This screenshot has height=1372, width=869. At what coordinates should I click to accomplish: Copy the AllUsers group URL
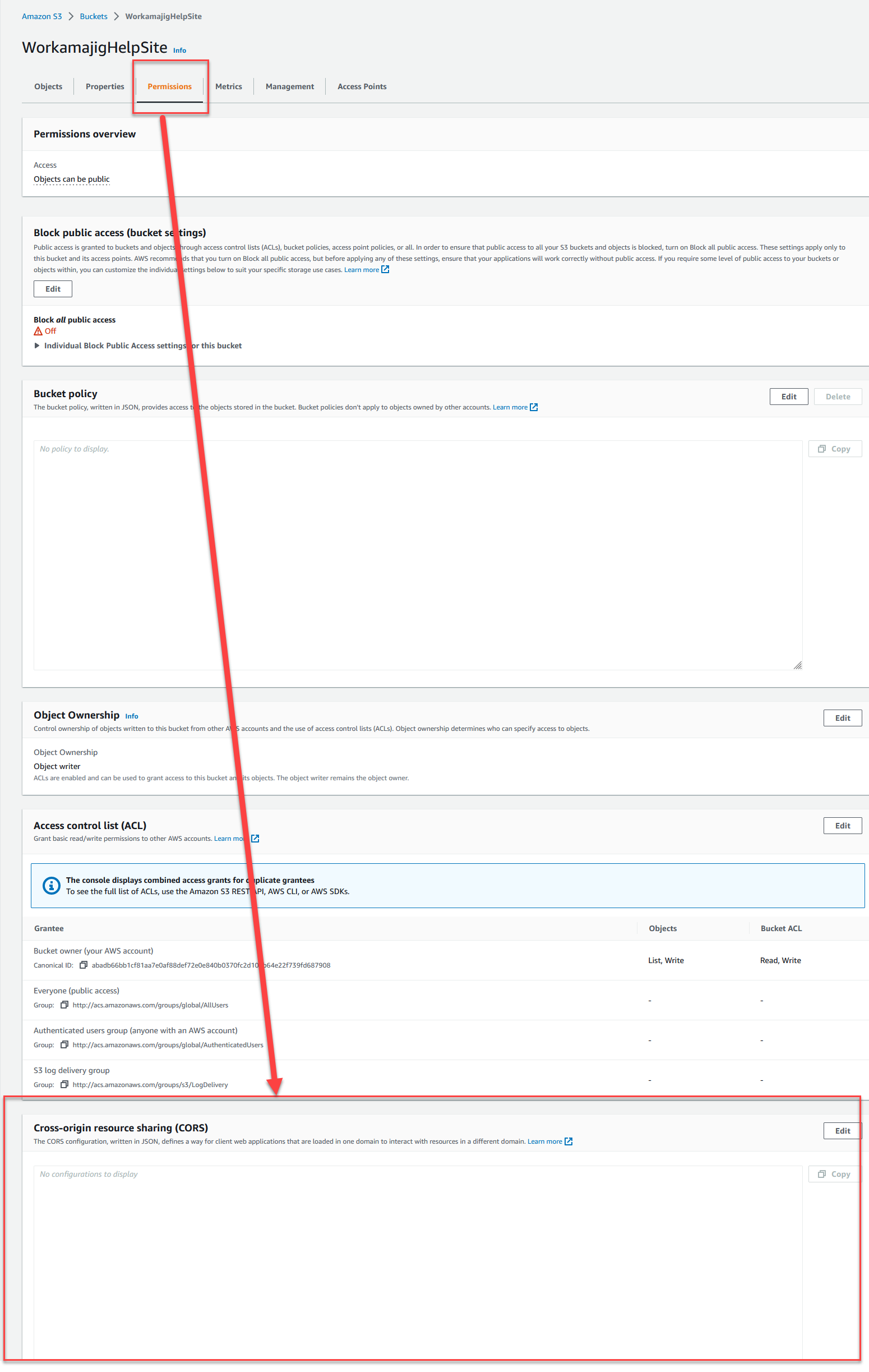click(x=64, y=1005)
